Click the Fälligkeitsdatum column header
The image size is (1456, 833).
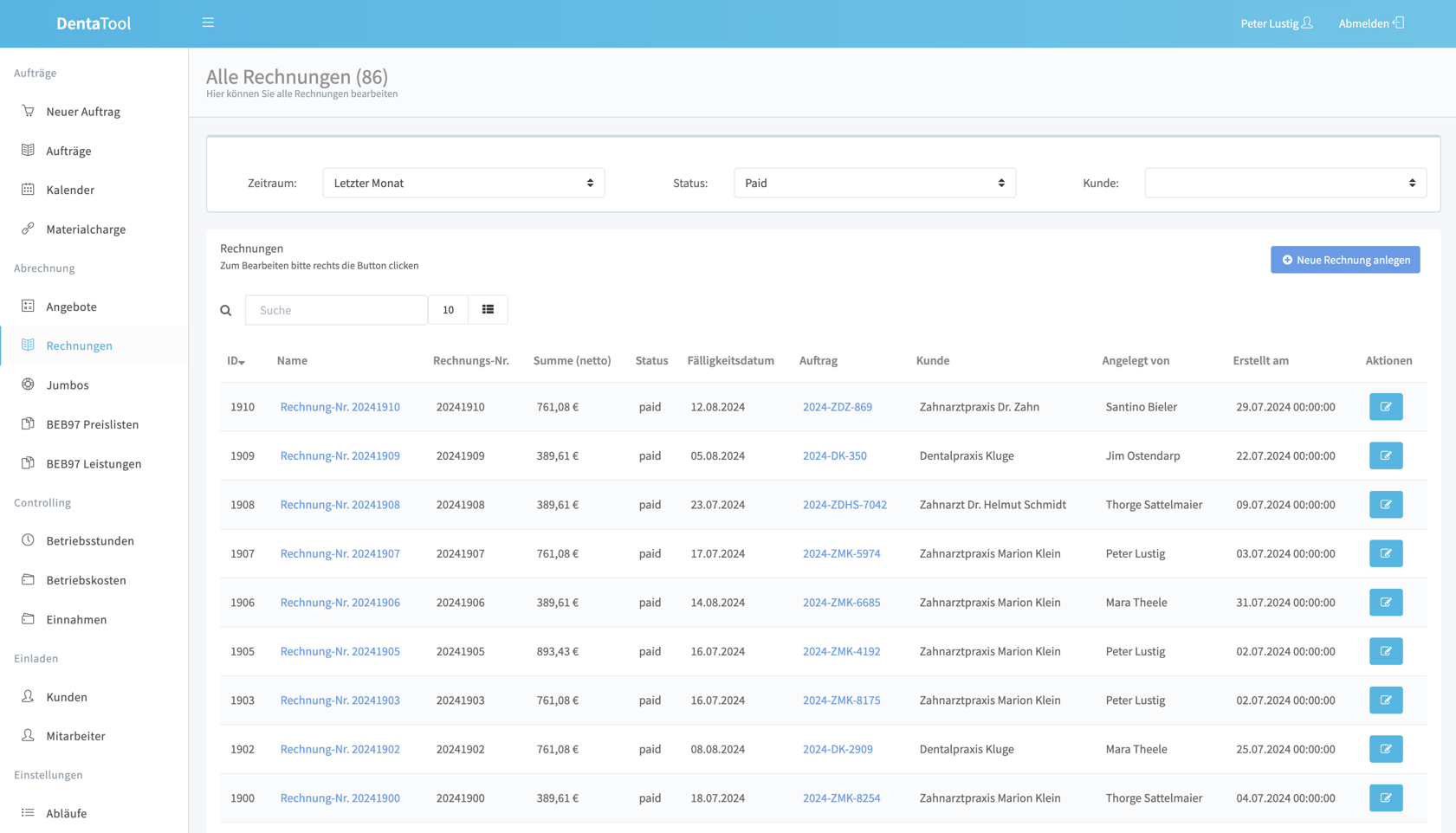(x=730, y=360)
